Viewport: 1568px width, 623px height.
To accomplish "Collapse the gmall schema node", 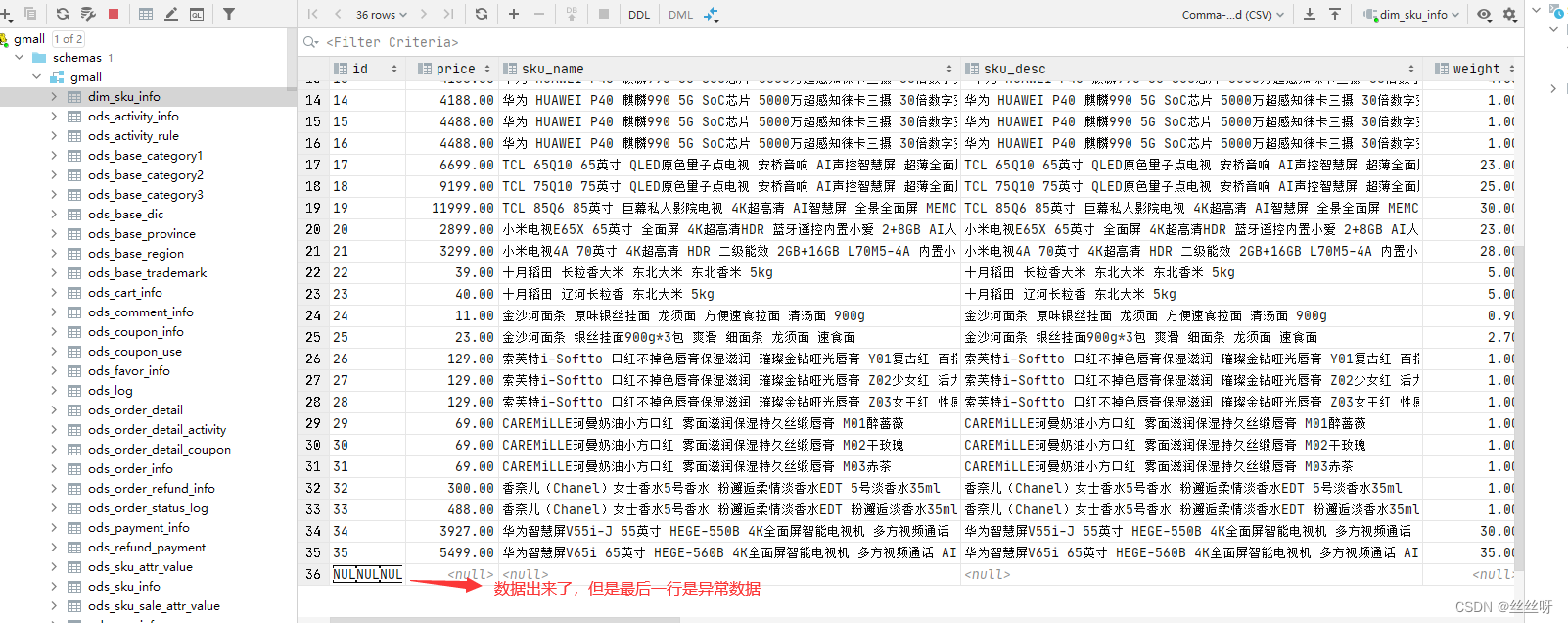I will click(37, 77).
